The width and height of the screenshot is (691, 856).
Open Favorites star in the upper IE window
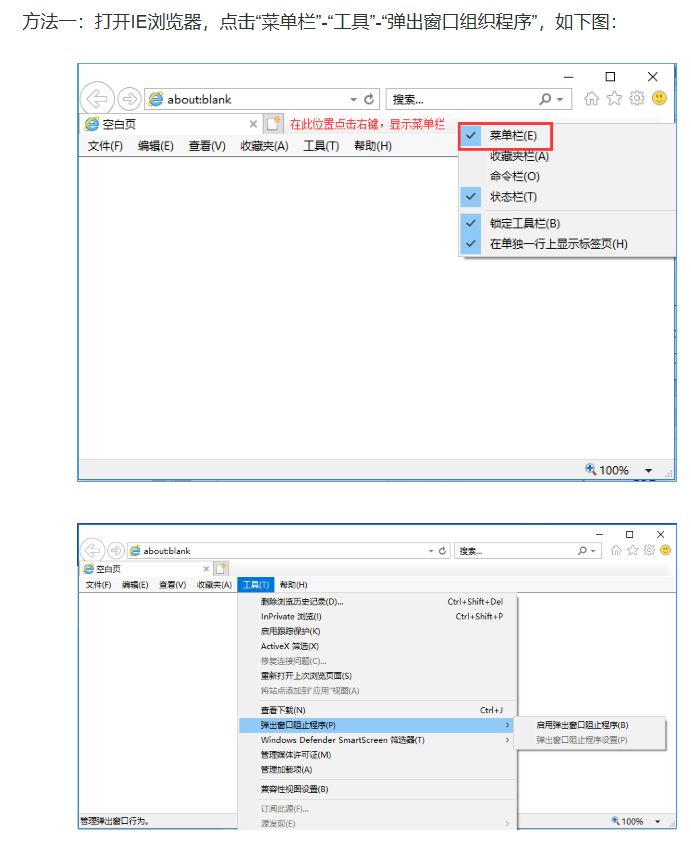click(x=614, y=98)
